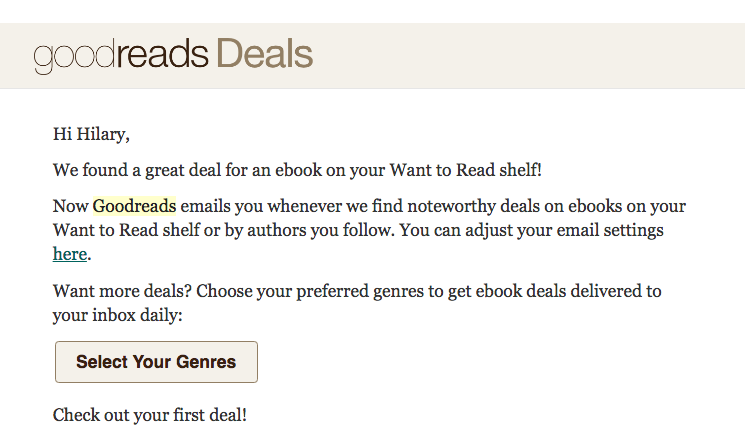Click the text your inbox daily:
745x440 pixels.
pos(117,315)
